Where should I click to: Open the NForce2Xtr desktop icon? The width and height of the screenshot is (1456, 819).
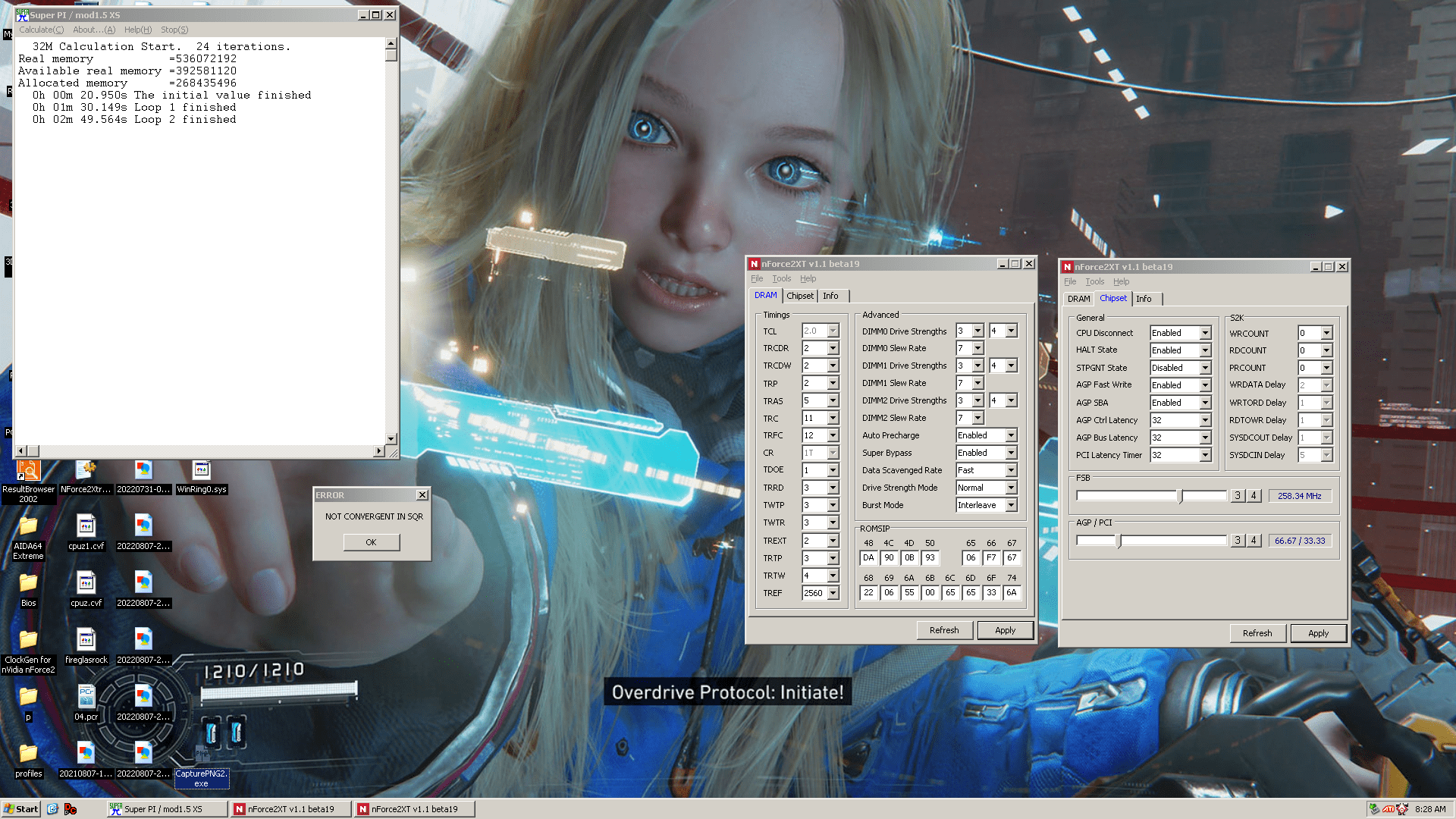(x=86, y=477)
